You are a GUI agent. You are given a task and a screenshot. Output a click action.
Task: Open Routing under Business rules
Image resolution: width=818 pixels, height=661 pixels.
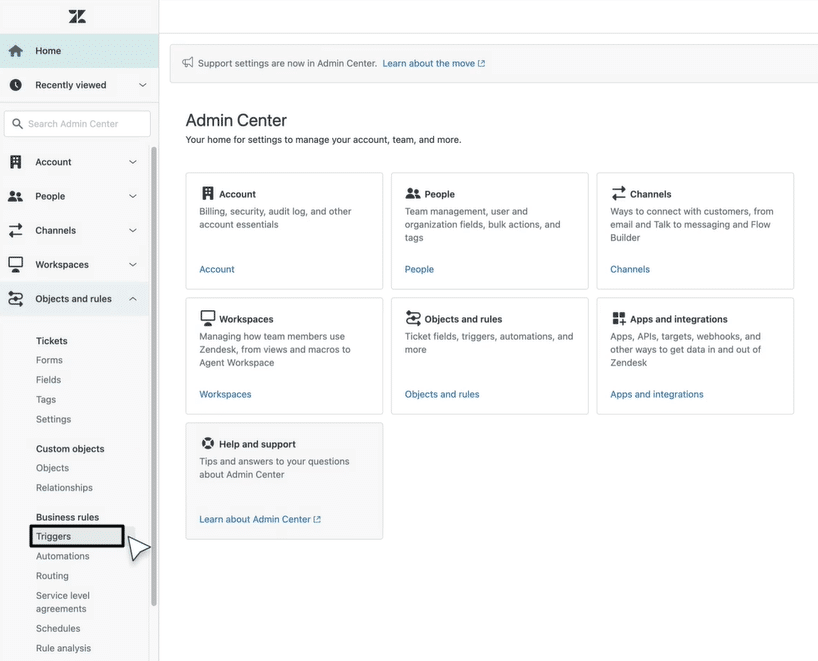pyautogui.click(x=52, y=576)
